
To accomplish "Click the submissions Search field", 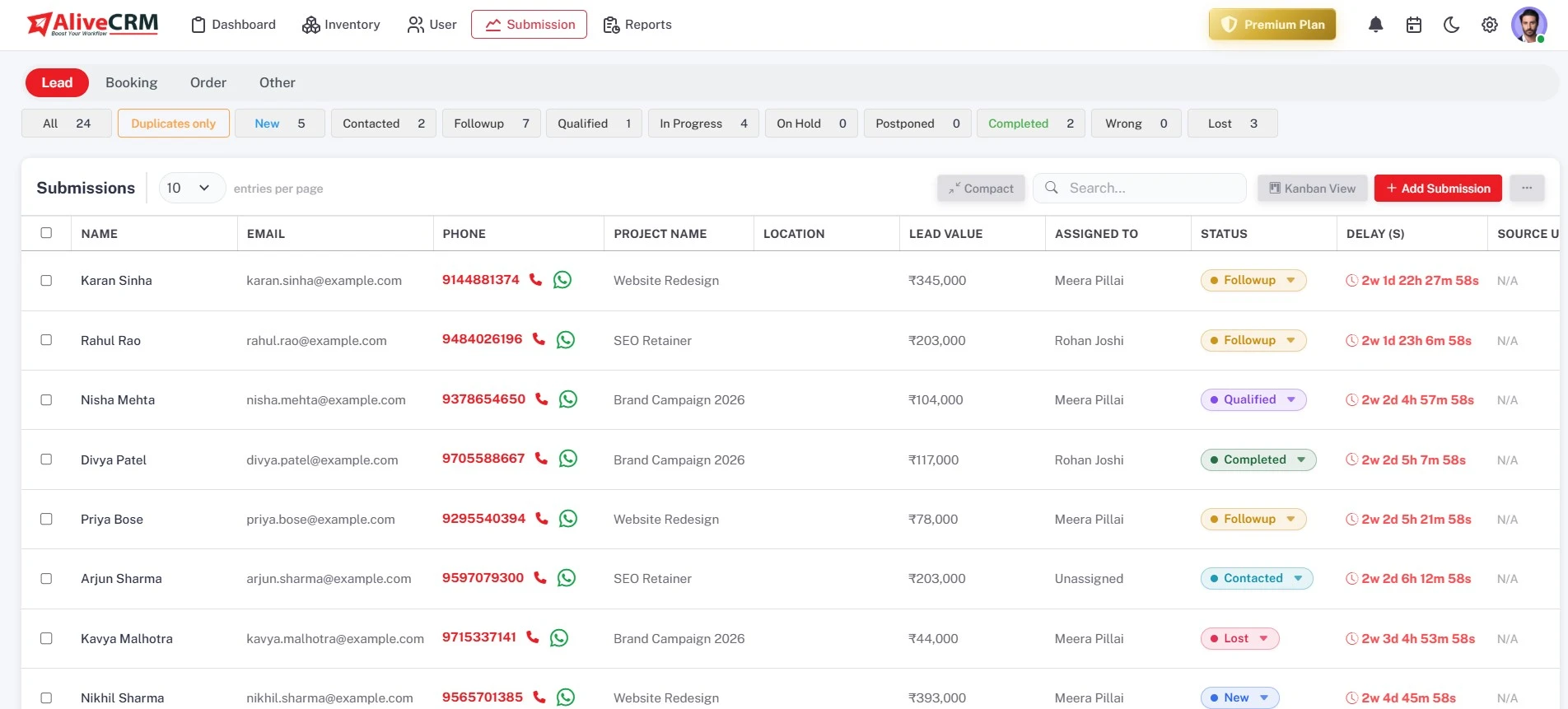I will [1140, 188].
